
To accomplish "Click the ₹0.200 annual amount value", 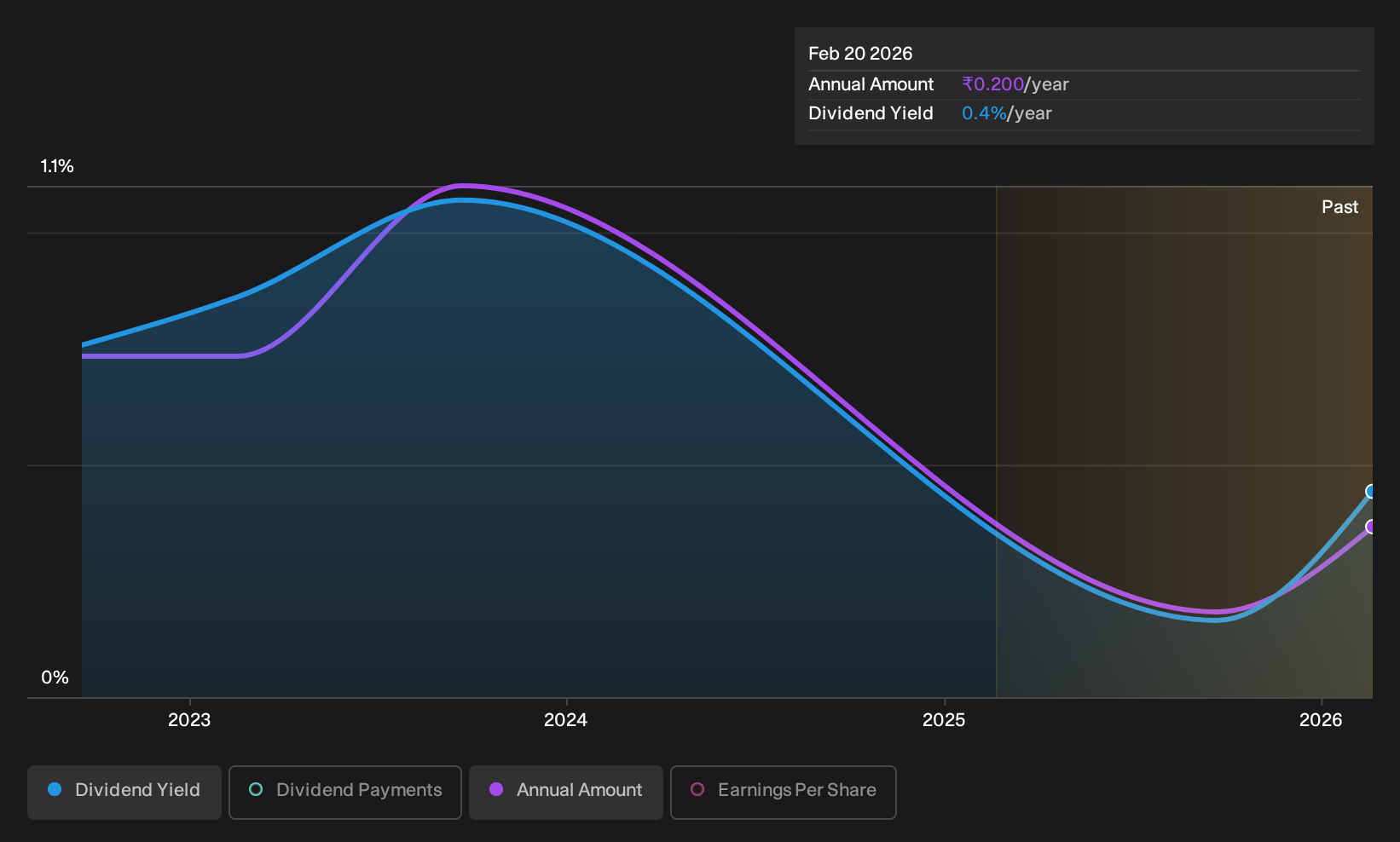I will coord(992,84).
